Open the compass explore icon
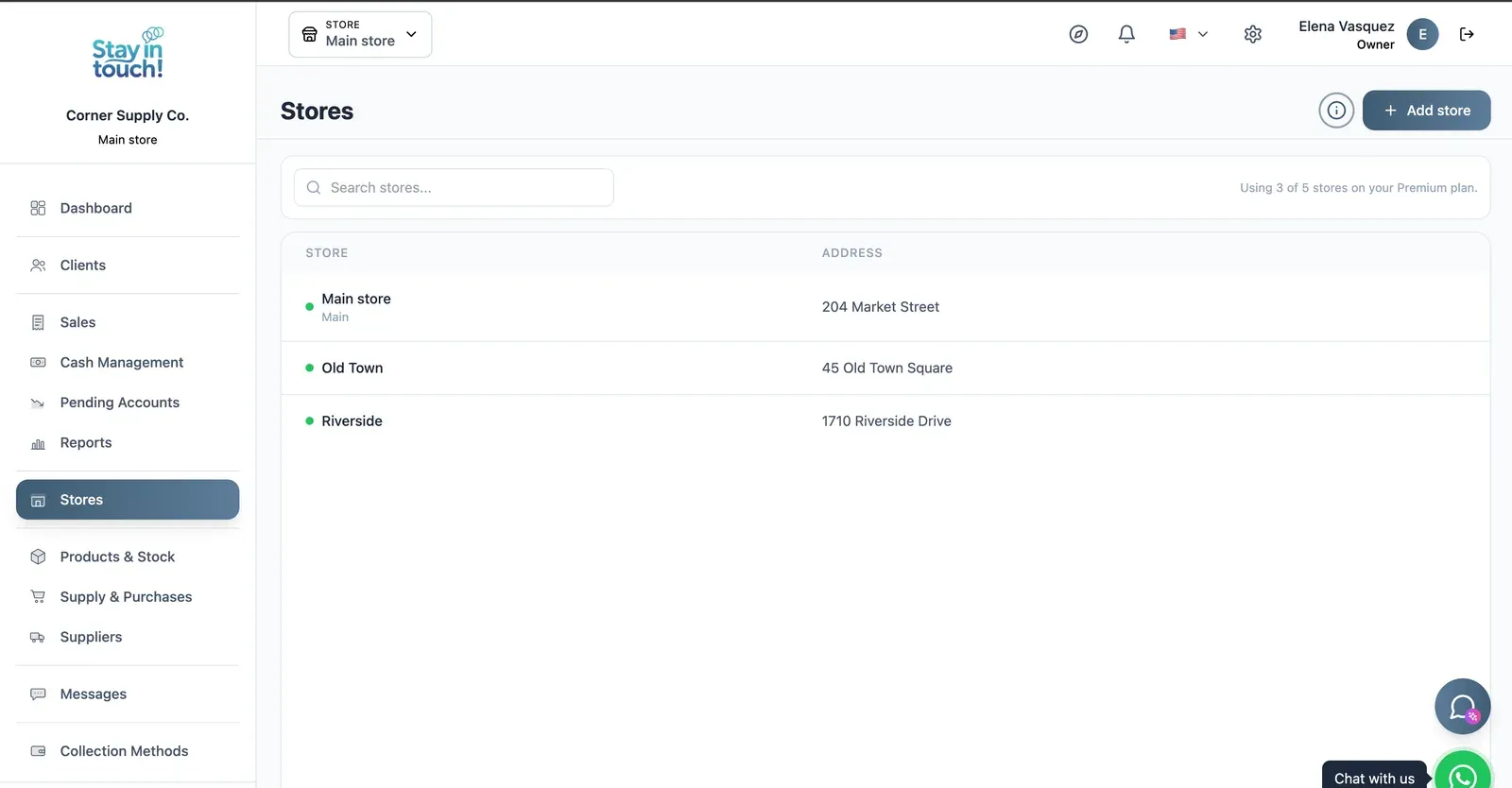The height and width of the screenshot is (788, 1512). (1078, 34)
